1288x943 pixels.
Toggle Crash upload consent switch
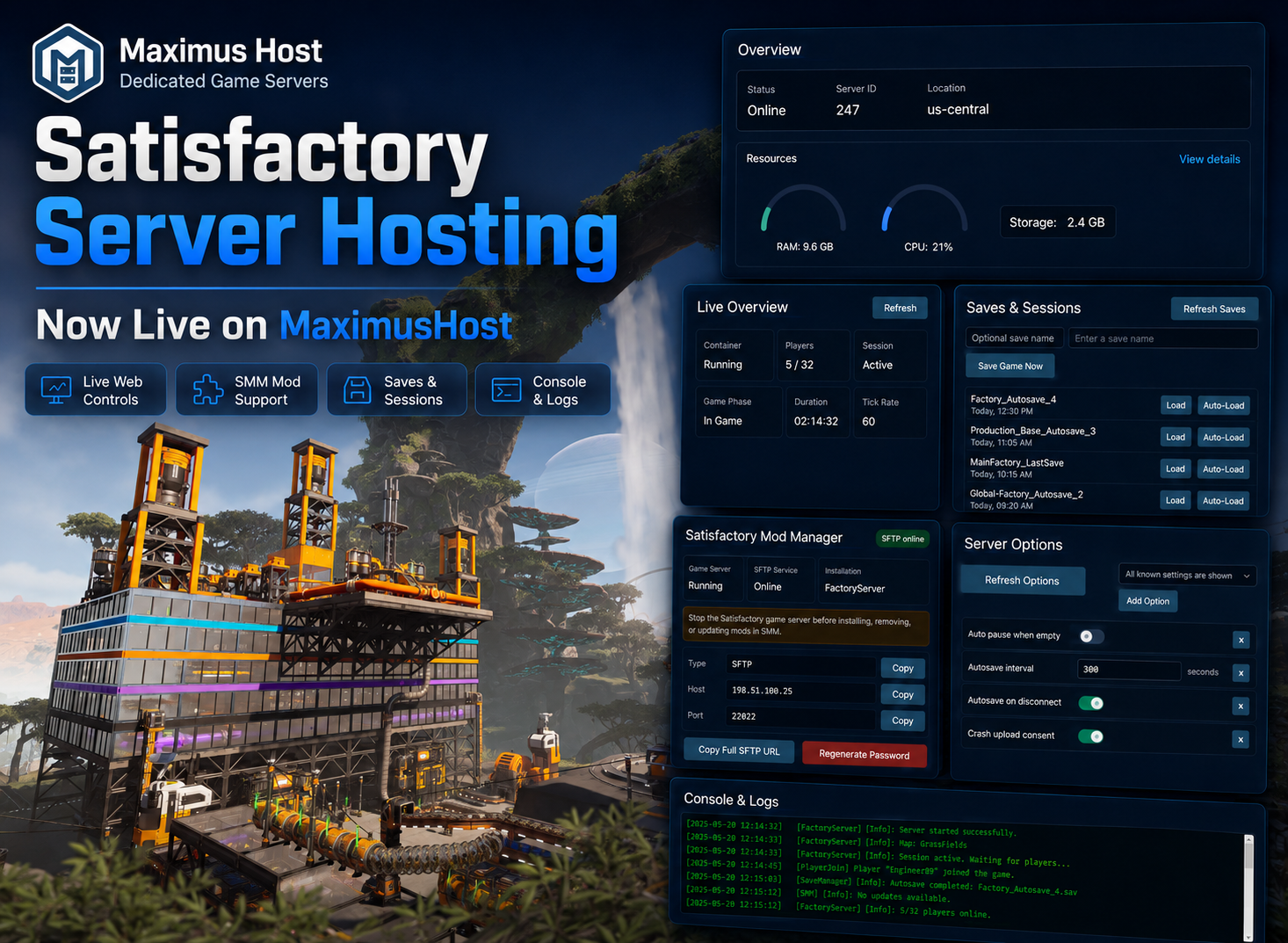[1091, 736]
